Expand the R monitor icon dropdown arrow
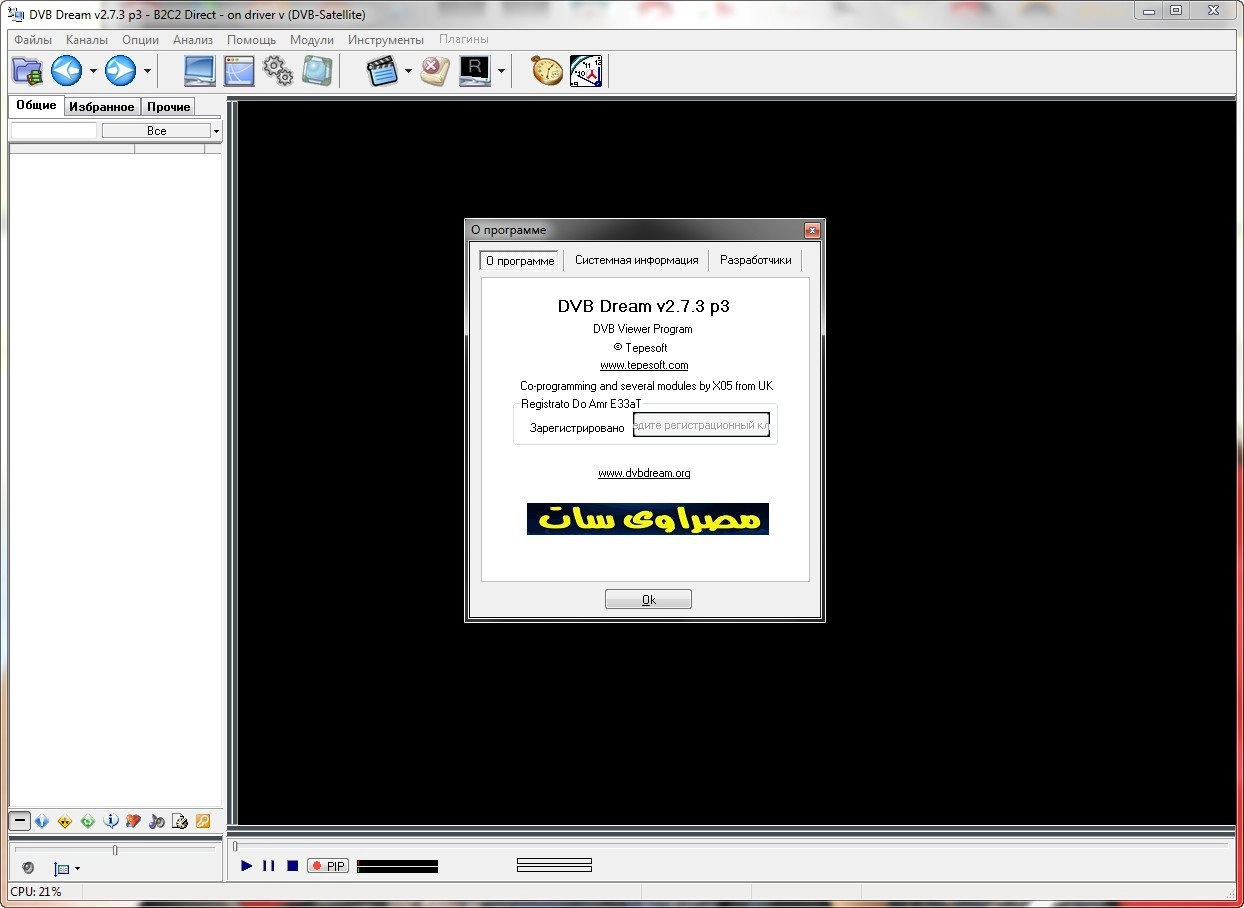This screenshot has width=1244, height=908. 501,71
